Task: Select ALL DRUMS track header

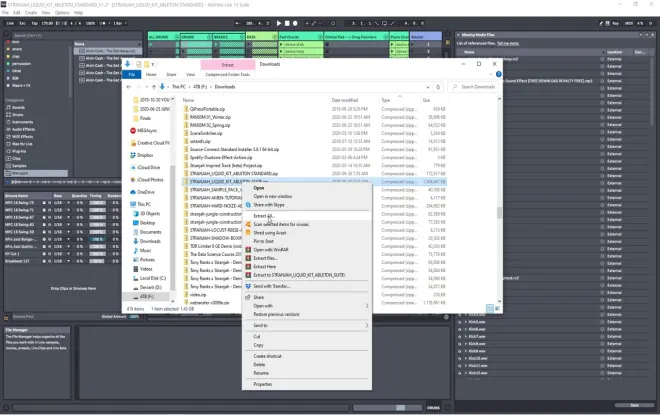Action: pos(162,37)
